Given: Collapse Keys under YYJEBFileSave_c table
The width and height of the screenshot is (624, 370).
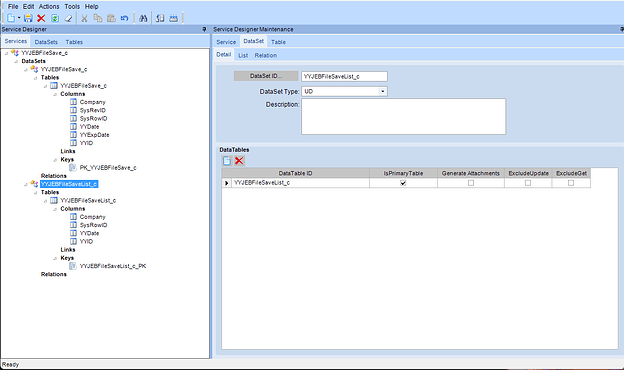Looking at the screenshot, I should [55, 160].
